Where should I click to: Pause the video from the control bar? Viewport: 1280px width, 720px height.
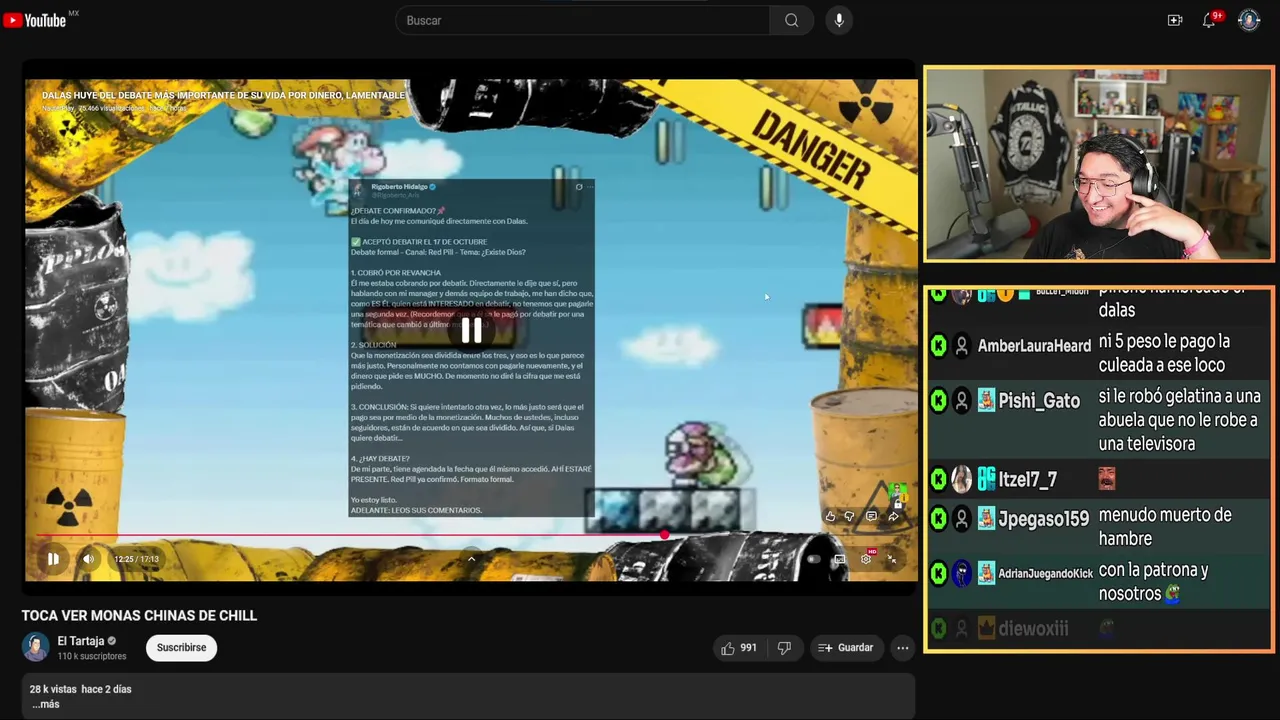click(x=53, y=559)
